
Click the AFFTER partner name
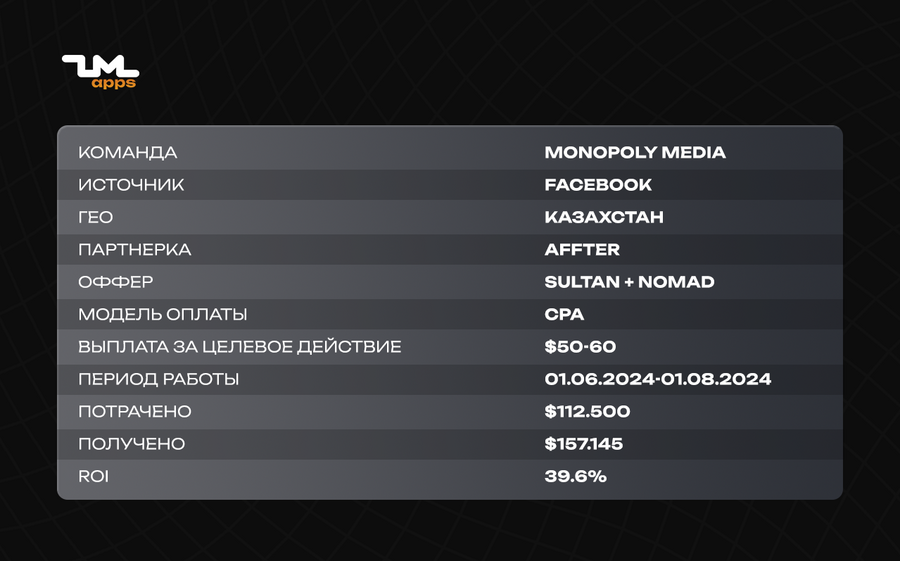tap(582, 250)
